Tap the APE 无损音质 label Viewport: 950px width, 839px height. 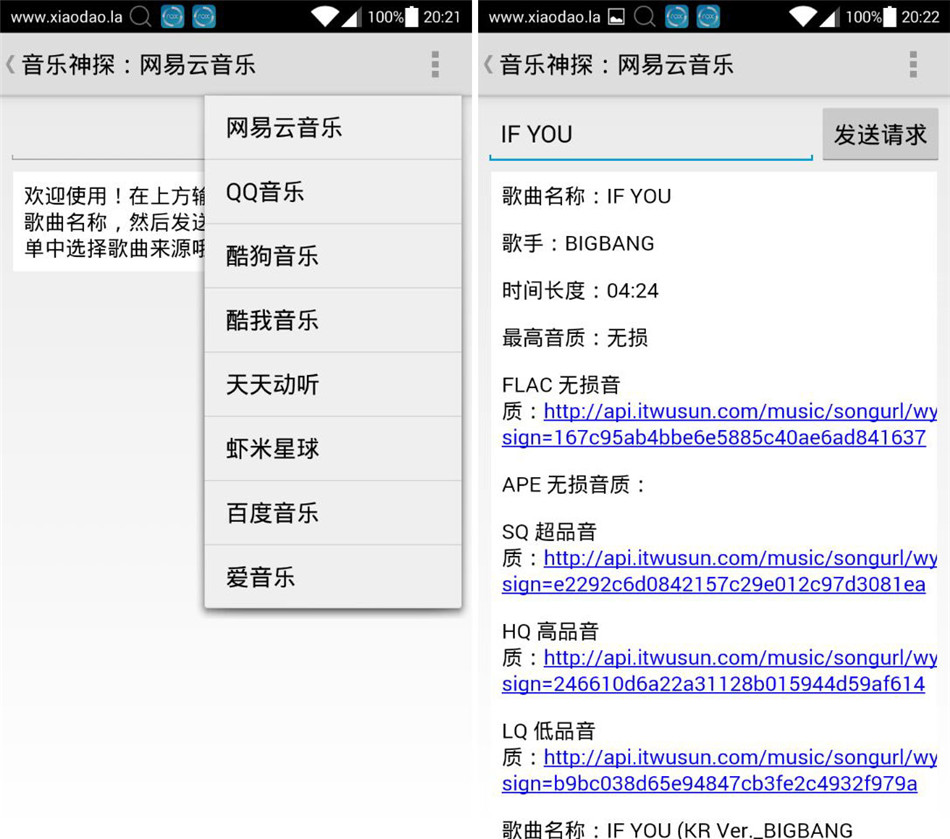coord(574,485)
